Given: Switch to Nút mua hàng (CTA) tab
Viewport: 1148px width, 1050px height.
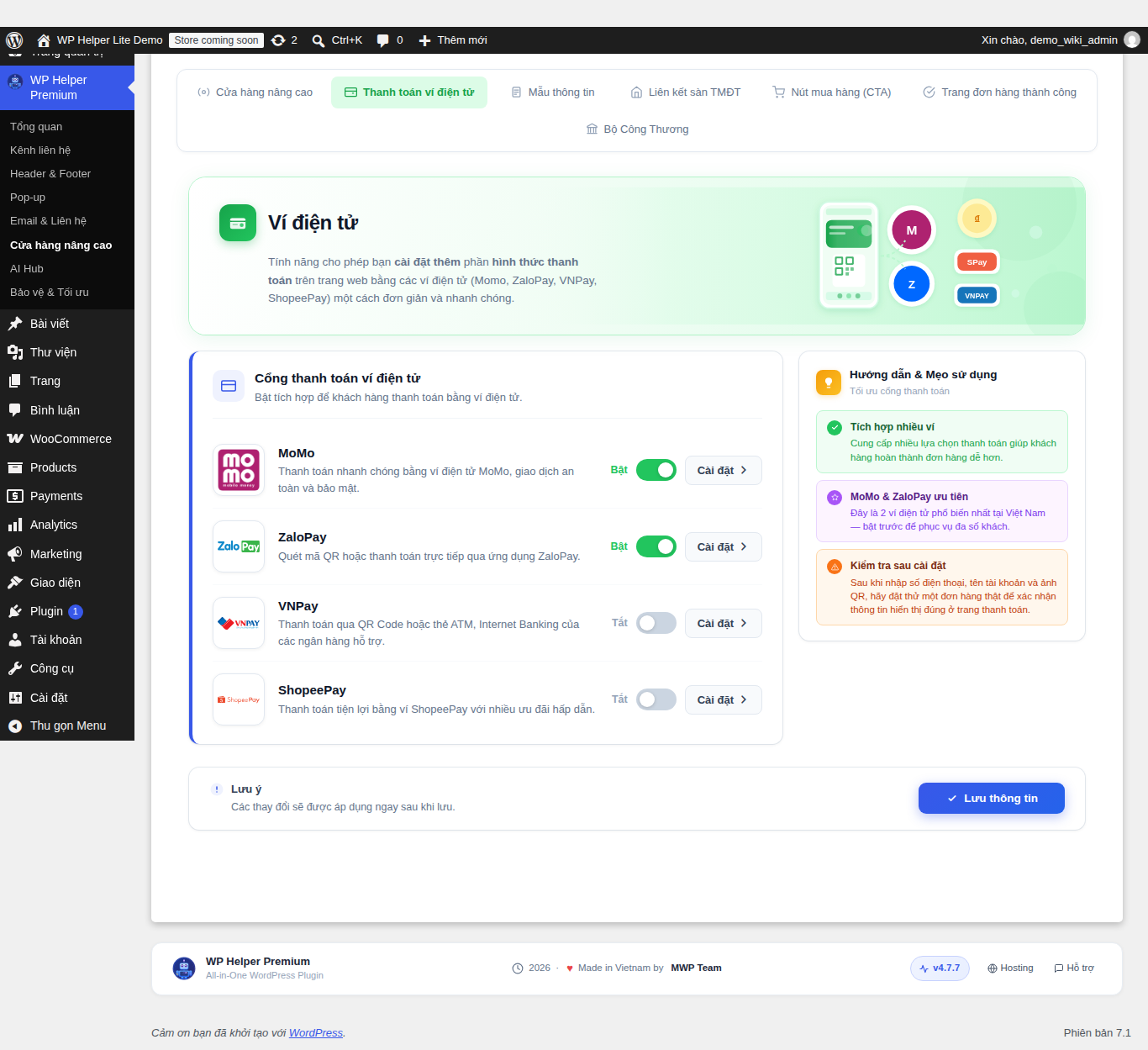Looking at the screenshot, I should (832, 92).
